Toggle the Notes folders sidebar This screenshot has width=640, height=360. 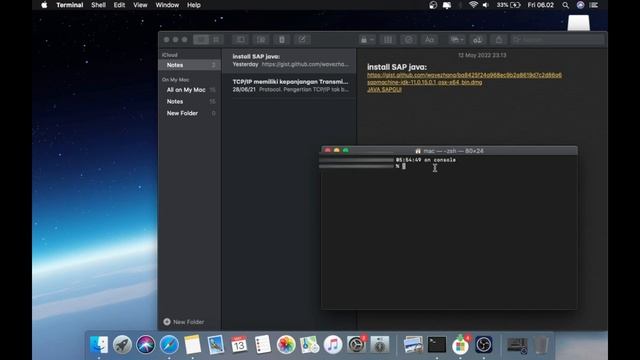241,40
